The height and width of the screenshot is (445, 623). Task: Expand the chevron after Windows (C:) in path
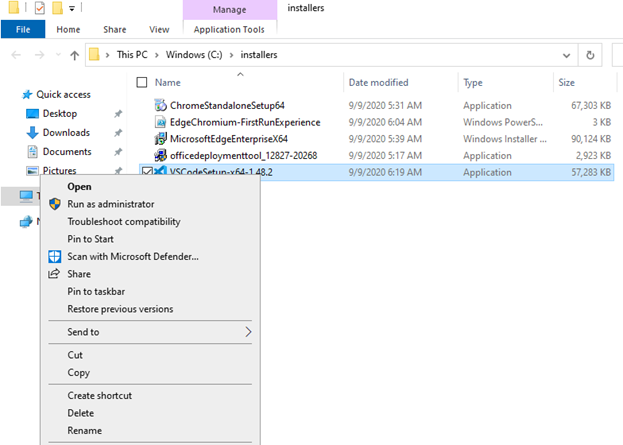coord(231,55)
